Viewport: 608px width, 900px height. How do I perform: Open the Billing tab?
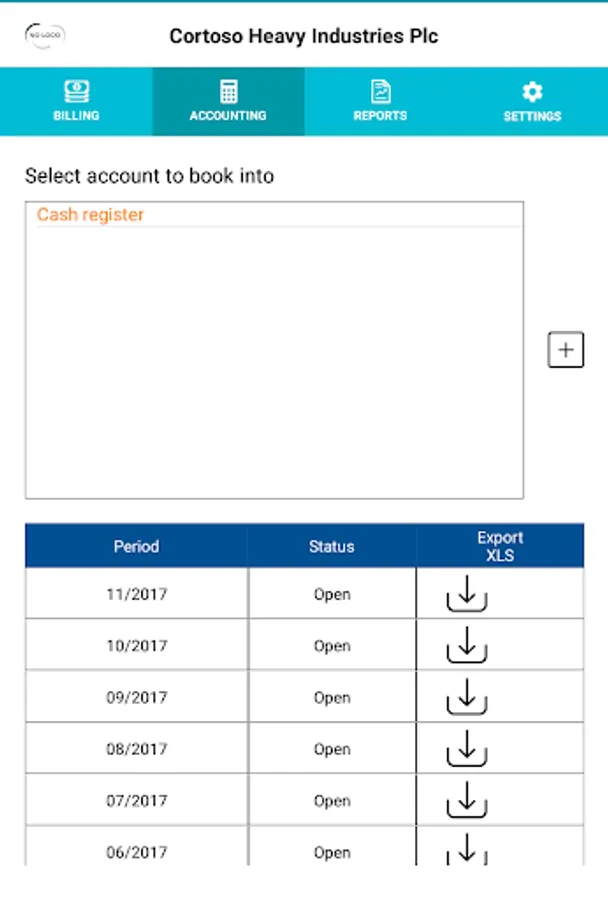pyautogui.click(x=76, y=102)
